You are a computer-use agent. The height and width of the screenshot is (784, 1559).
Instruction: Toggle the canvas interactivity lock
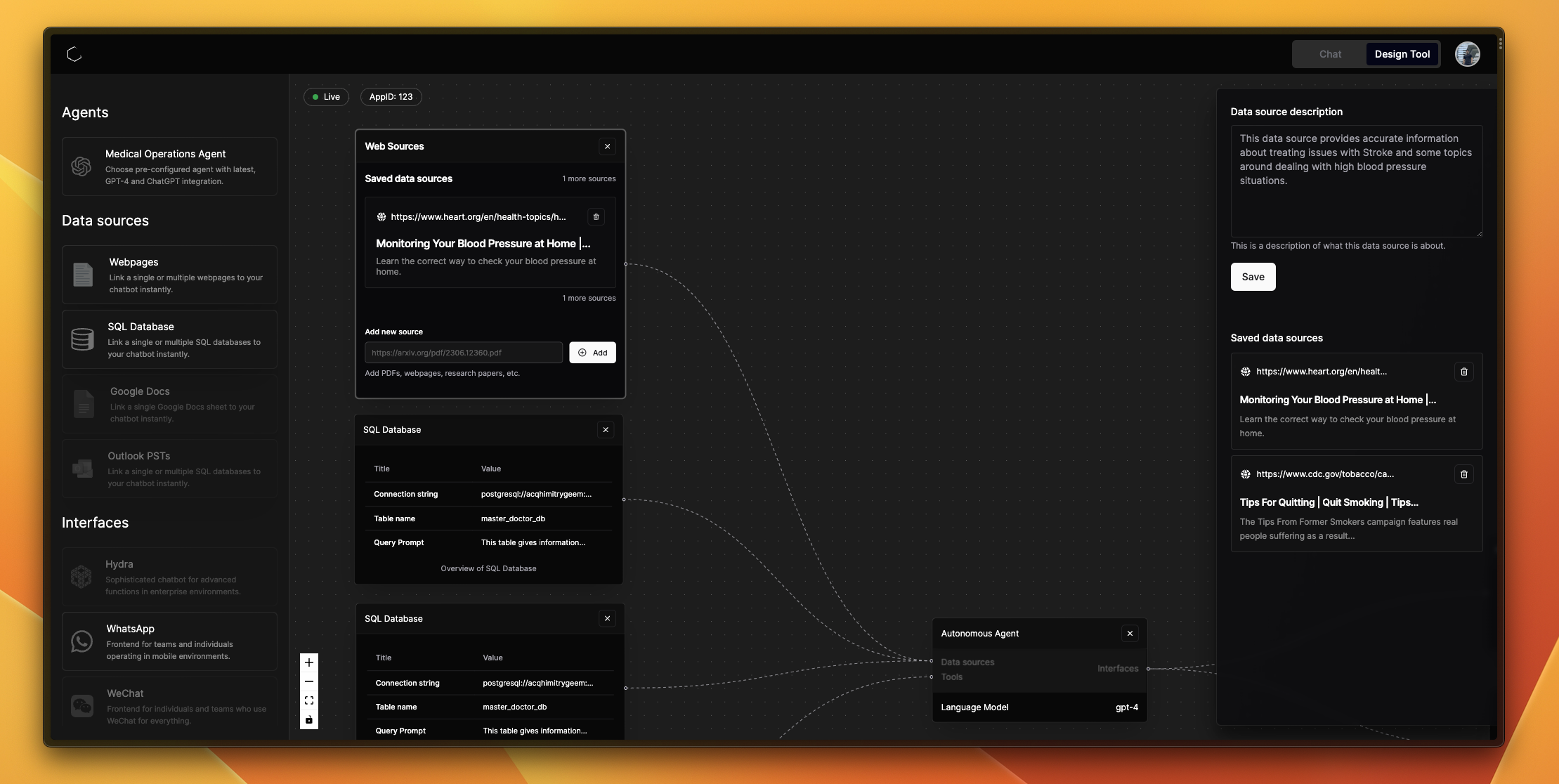coord(308,719)
